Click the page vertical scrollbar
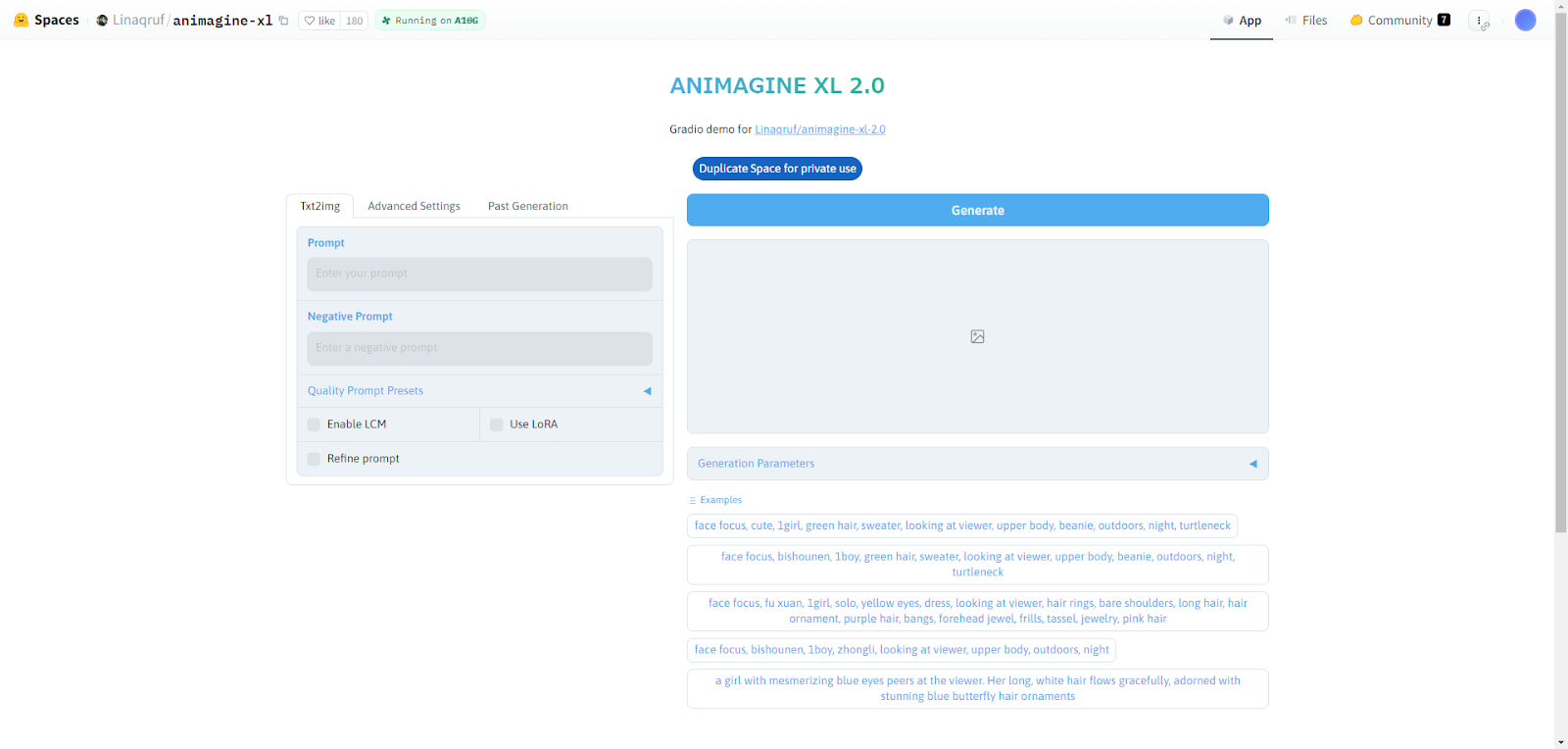 [1561, 275]
